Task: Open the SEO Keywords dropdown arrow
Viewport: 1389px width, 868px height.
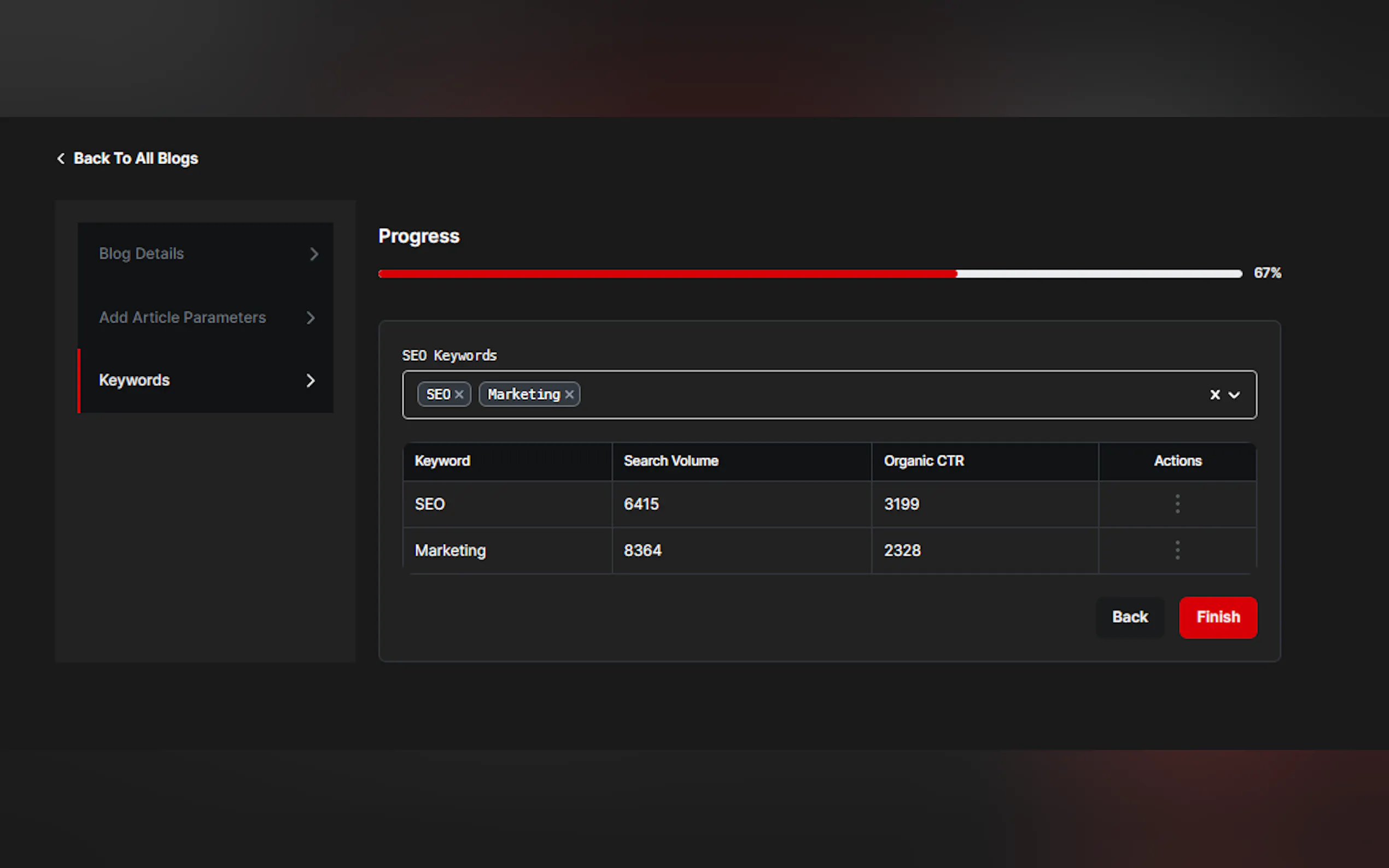Action: 1234,395
